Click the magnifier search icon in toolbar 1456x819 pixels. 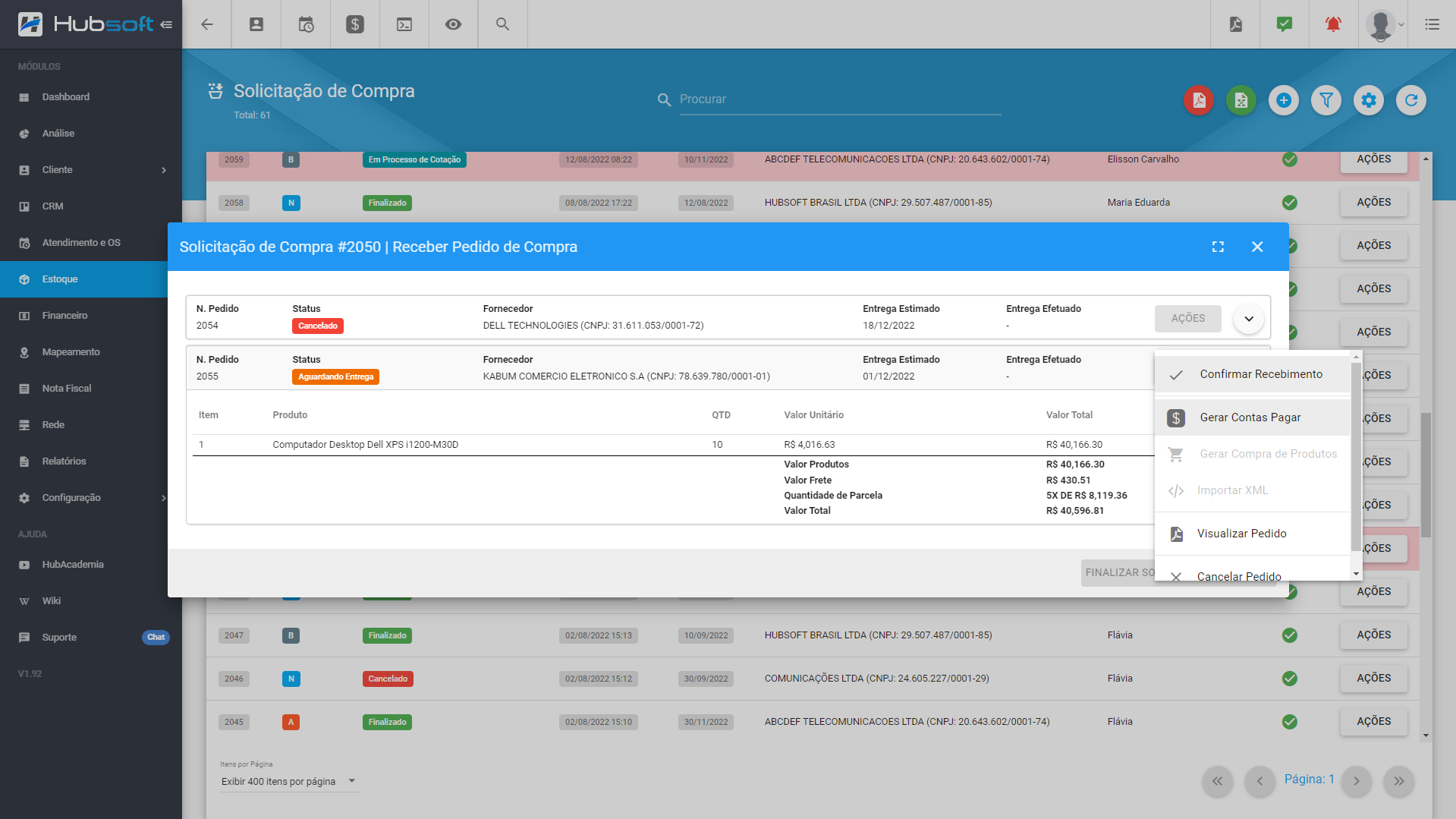(x=502, y=24)
